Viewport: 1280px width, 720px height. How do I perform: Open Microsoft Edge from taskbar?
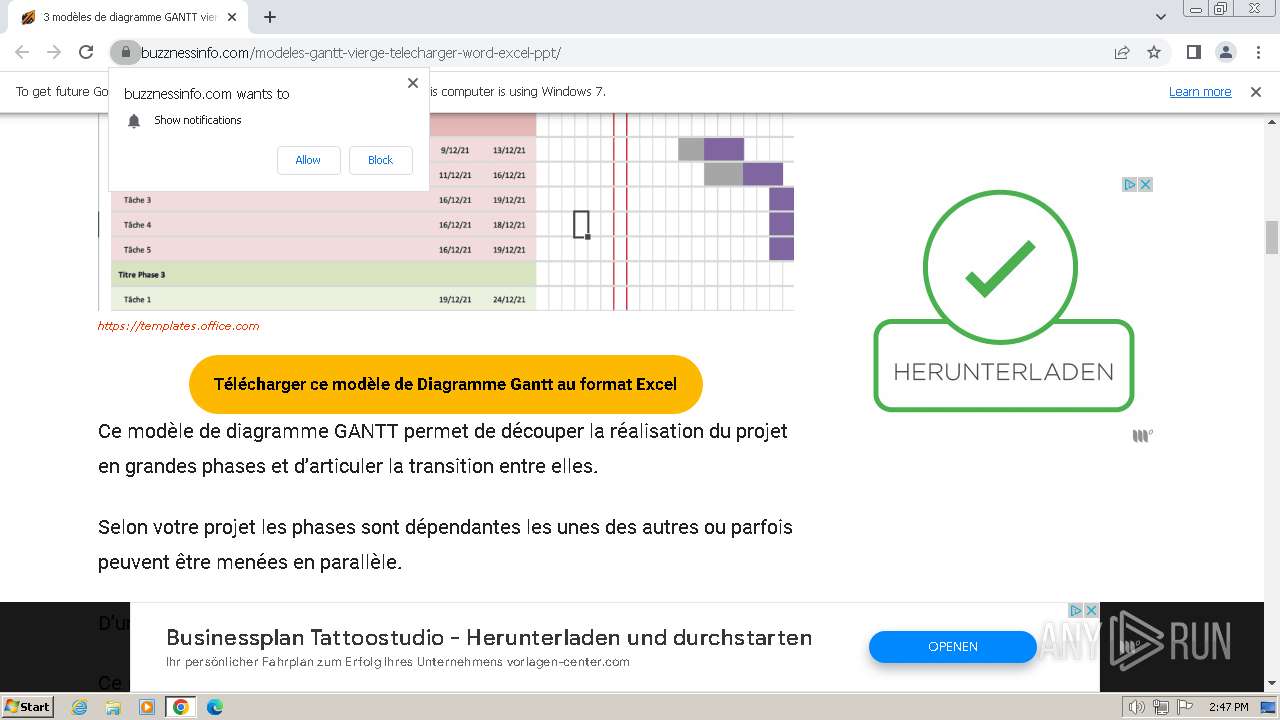click(x=214, y=707)
